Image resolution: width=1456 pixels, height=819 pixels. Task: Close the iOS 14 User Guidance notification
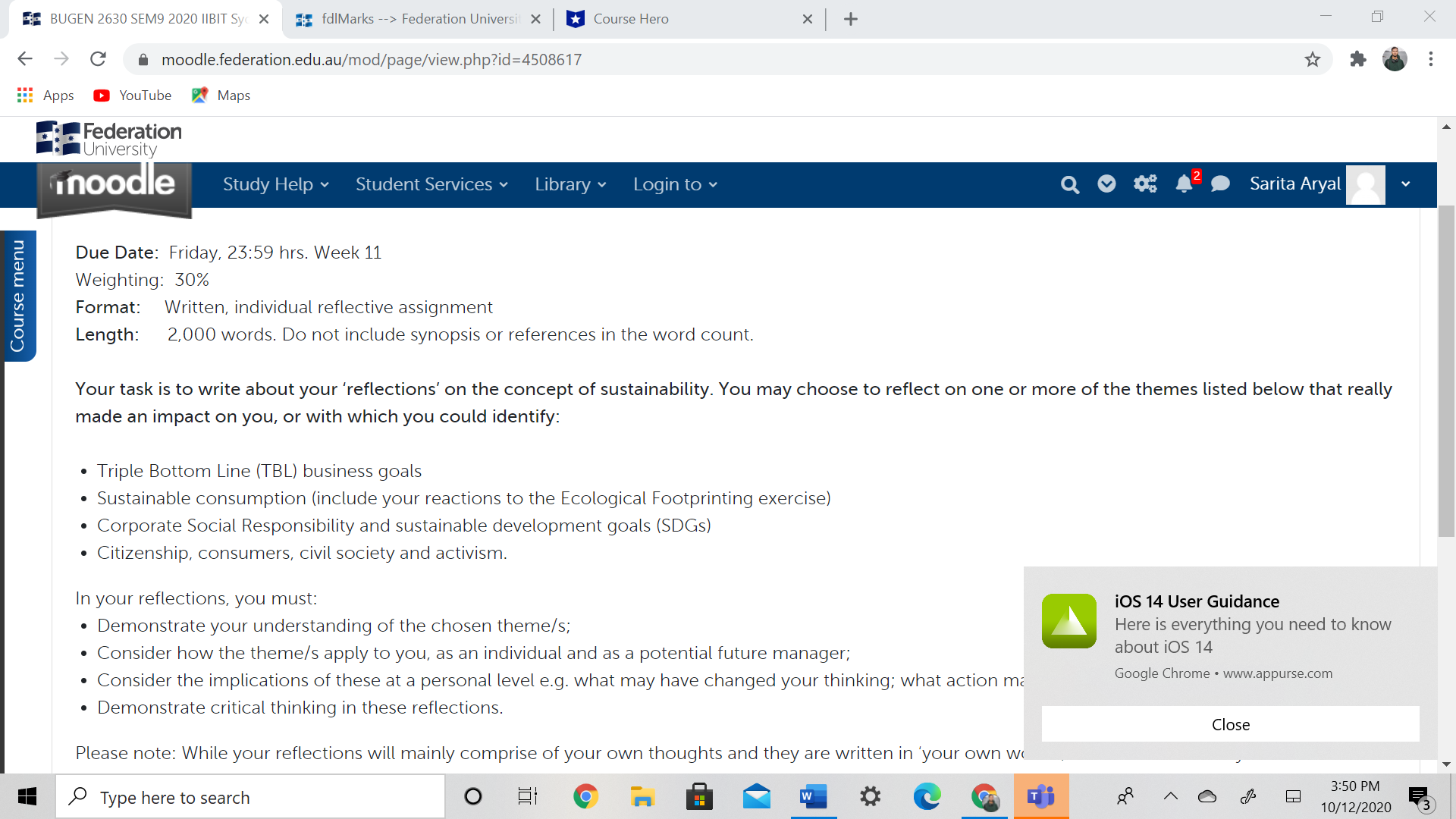click(x=1229, y=724)
